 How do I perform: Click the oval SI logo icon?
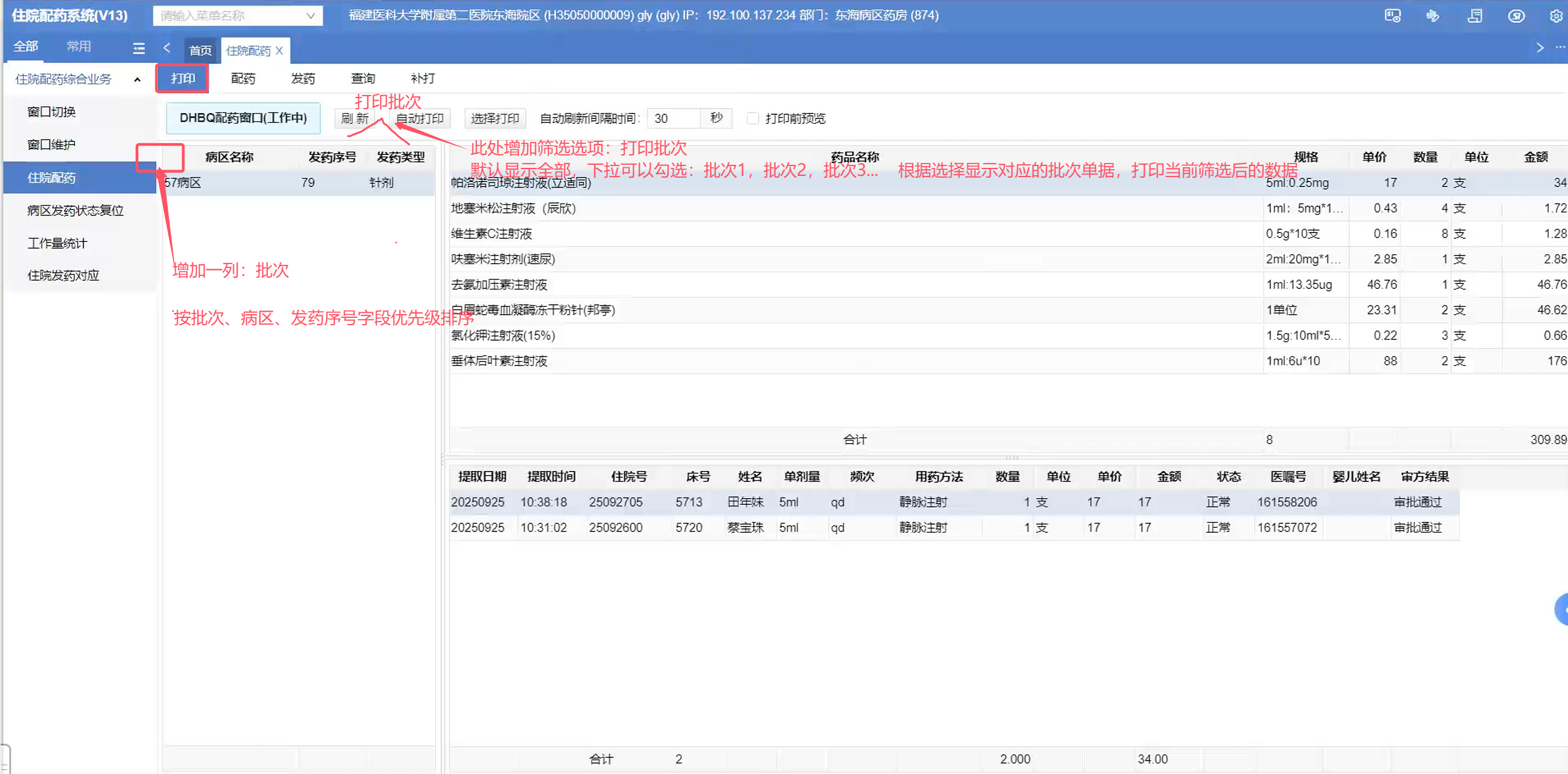(1516, 16)
